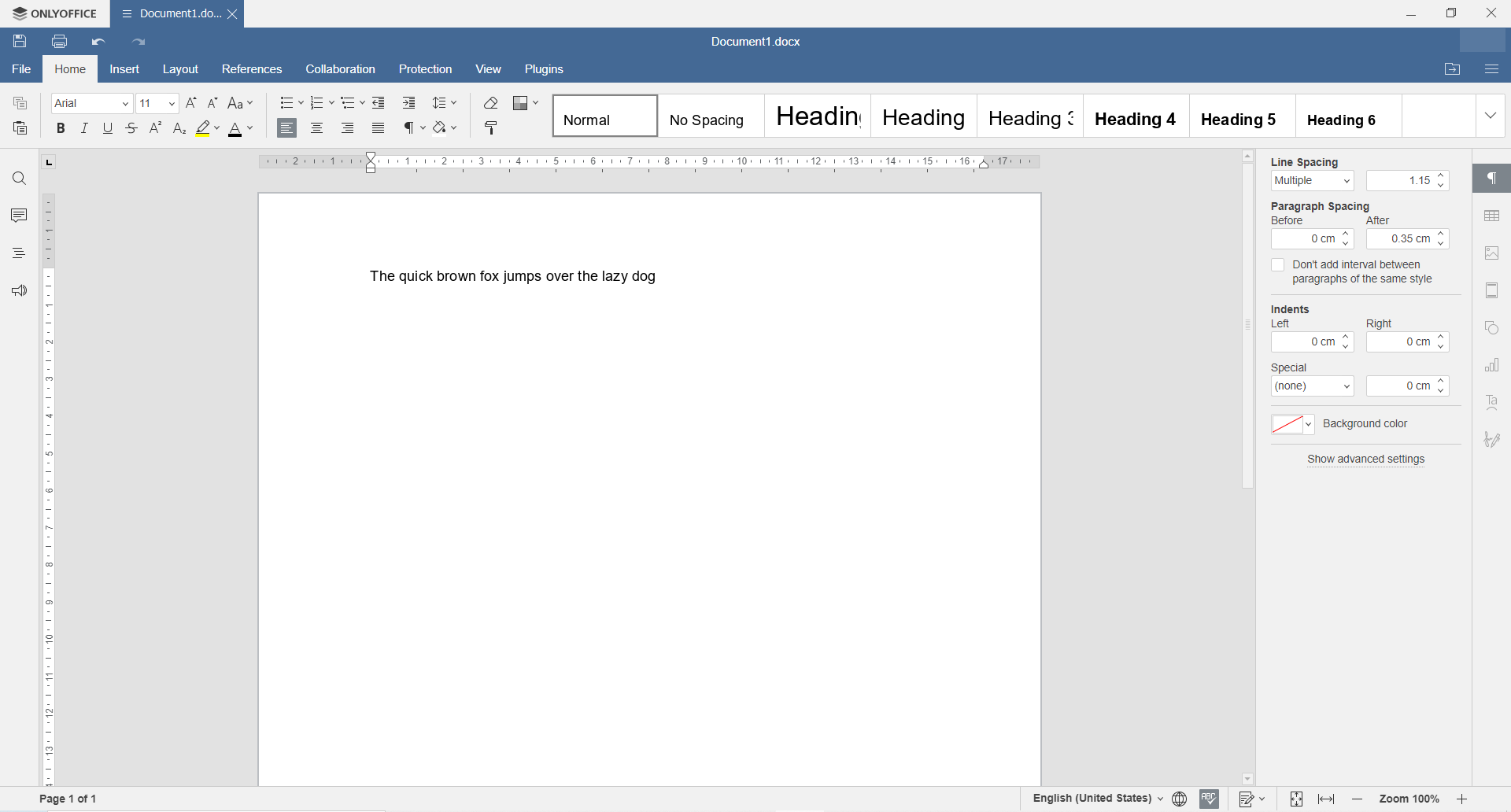This screenshot has width=1511, height=812.
Task: Click the Save icon in the title bar
Action: pos(20,42)
